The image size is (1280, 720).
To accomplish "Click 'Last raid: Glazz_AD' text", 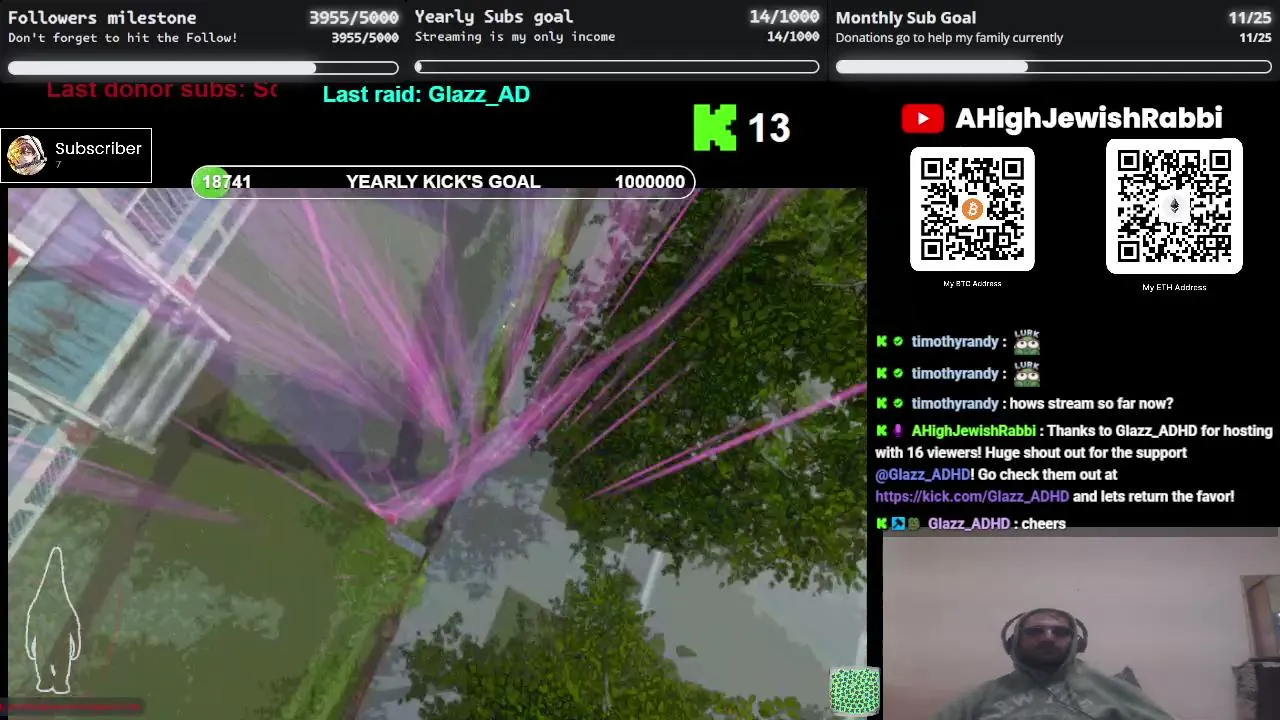I will 426,94.
